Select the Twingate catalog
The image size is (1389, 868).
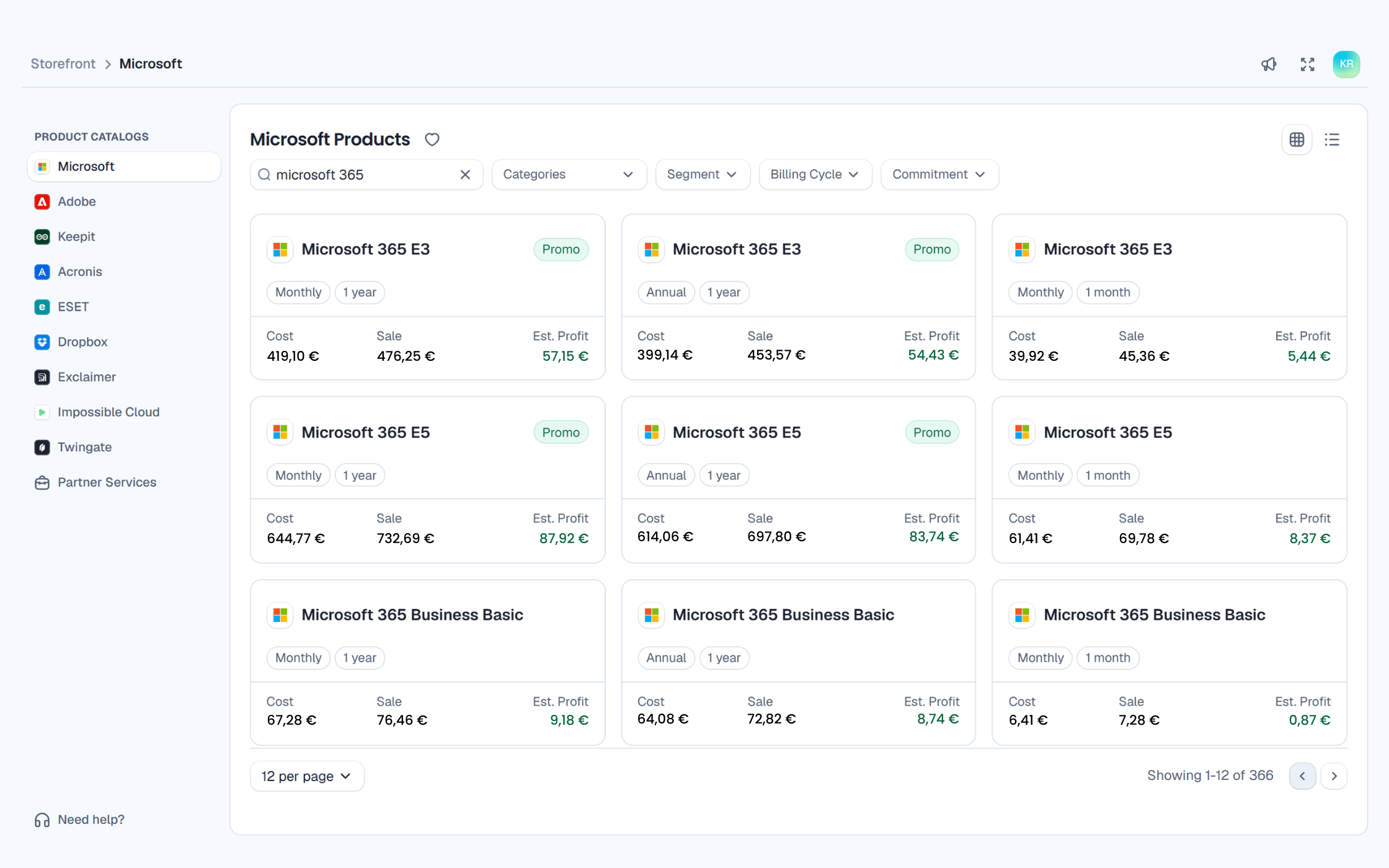pyautogui.click(x=124, y=447)
